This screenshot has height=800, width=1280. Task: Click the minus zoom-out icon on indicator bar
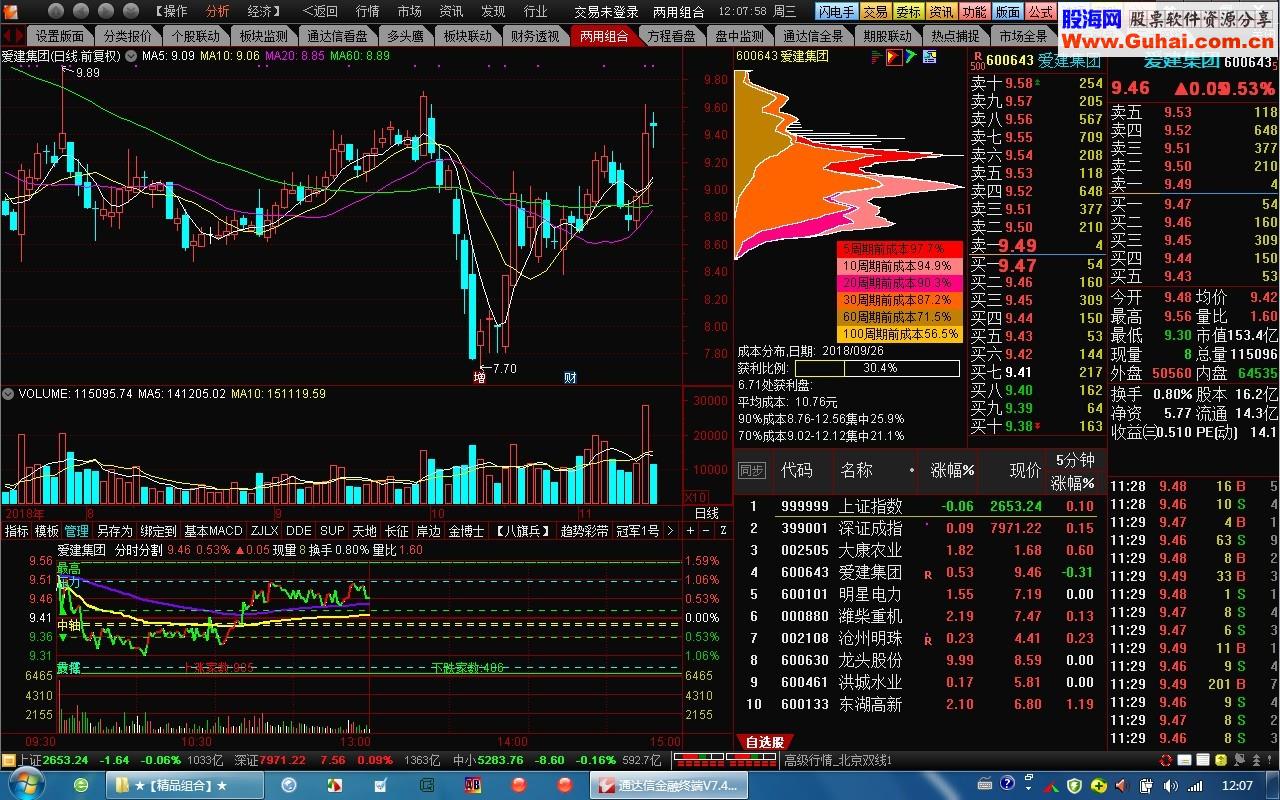[x=706, y=531]
